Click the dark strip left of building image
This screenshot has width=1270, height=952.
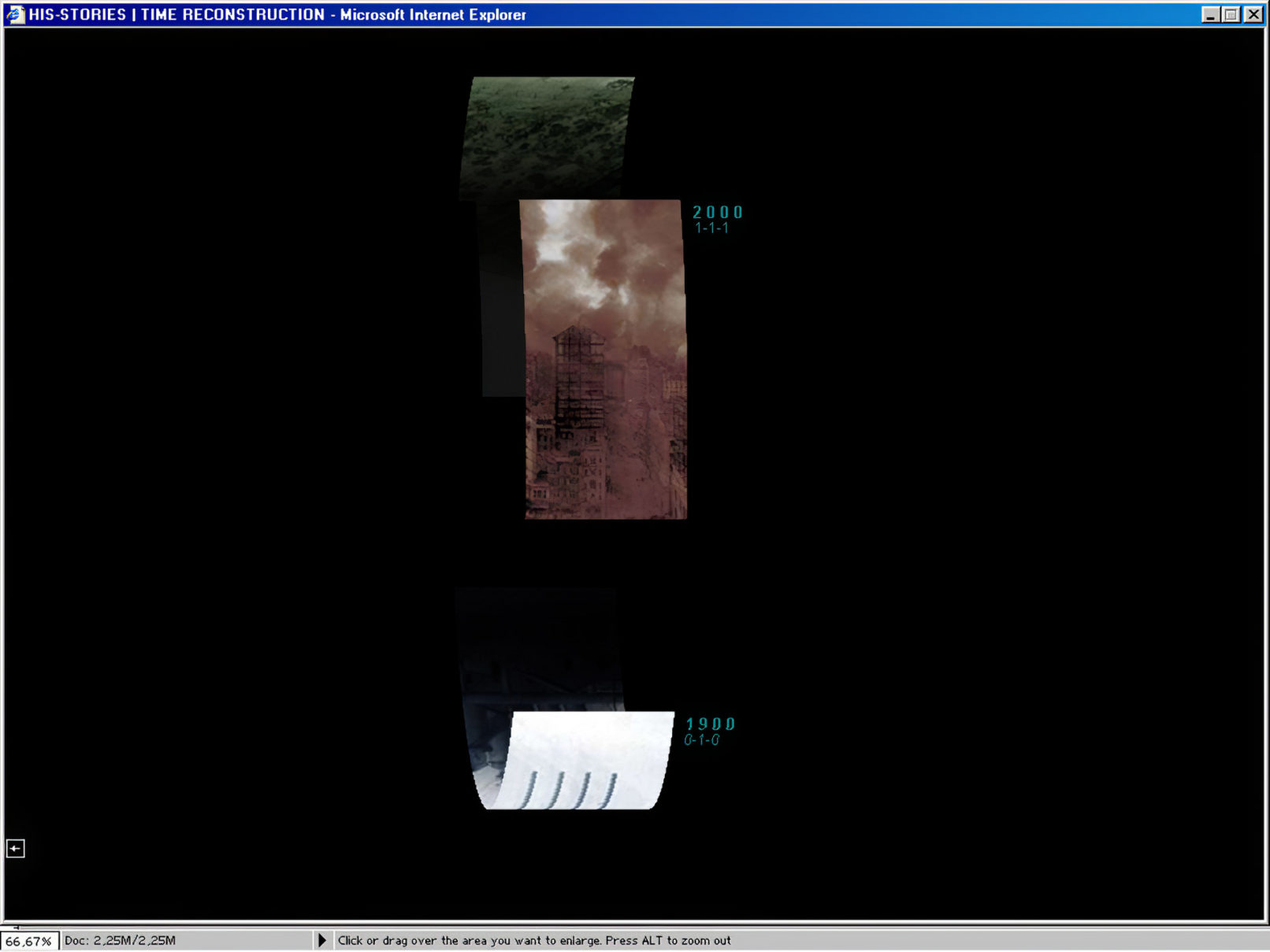coord(501,315)
